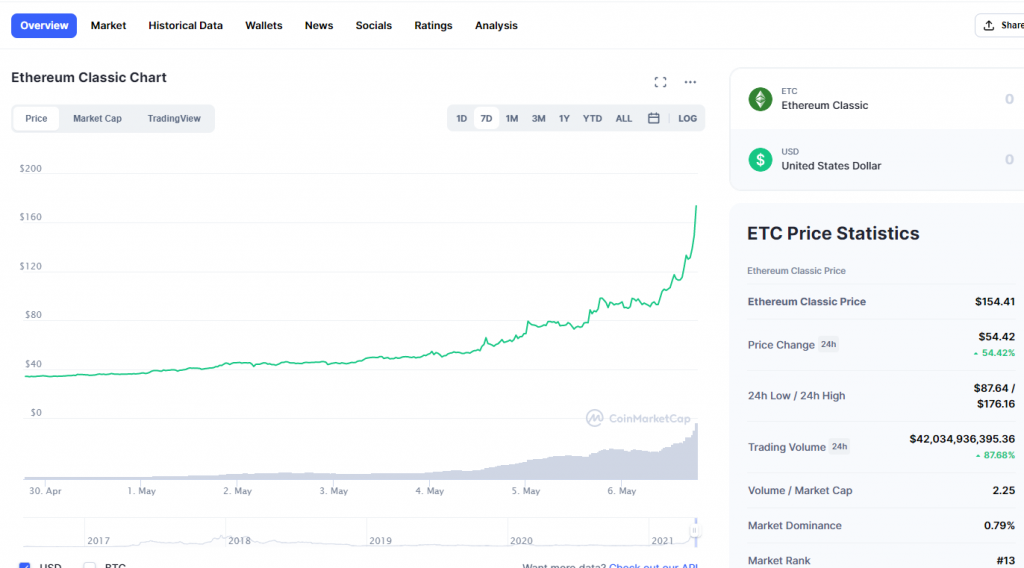1024x568 pixels.
Task: Click the Share upload icon
Action: [989, 25]
